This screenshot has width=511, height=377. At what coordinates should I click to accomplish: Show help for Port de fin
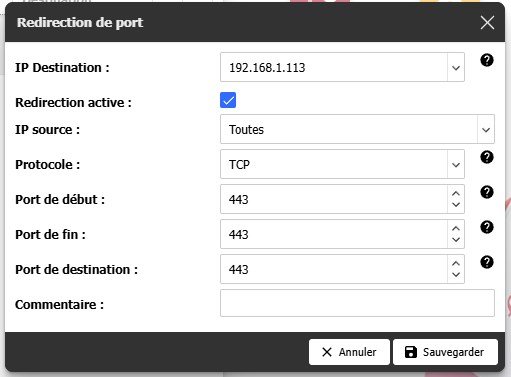point(487,227)
